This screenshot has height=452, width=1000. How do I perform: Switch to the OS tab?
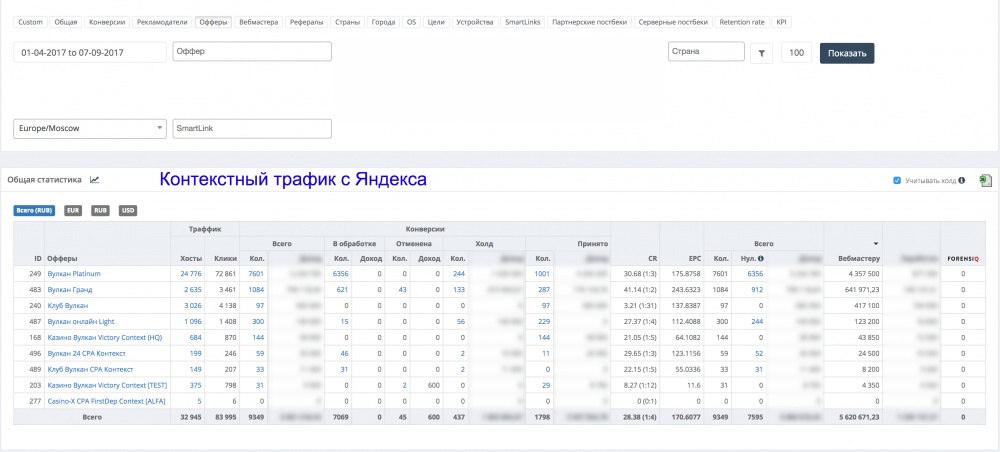pyautogui.click(x=411, y=22)
